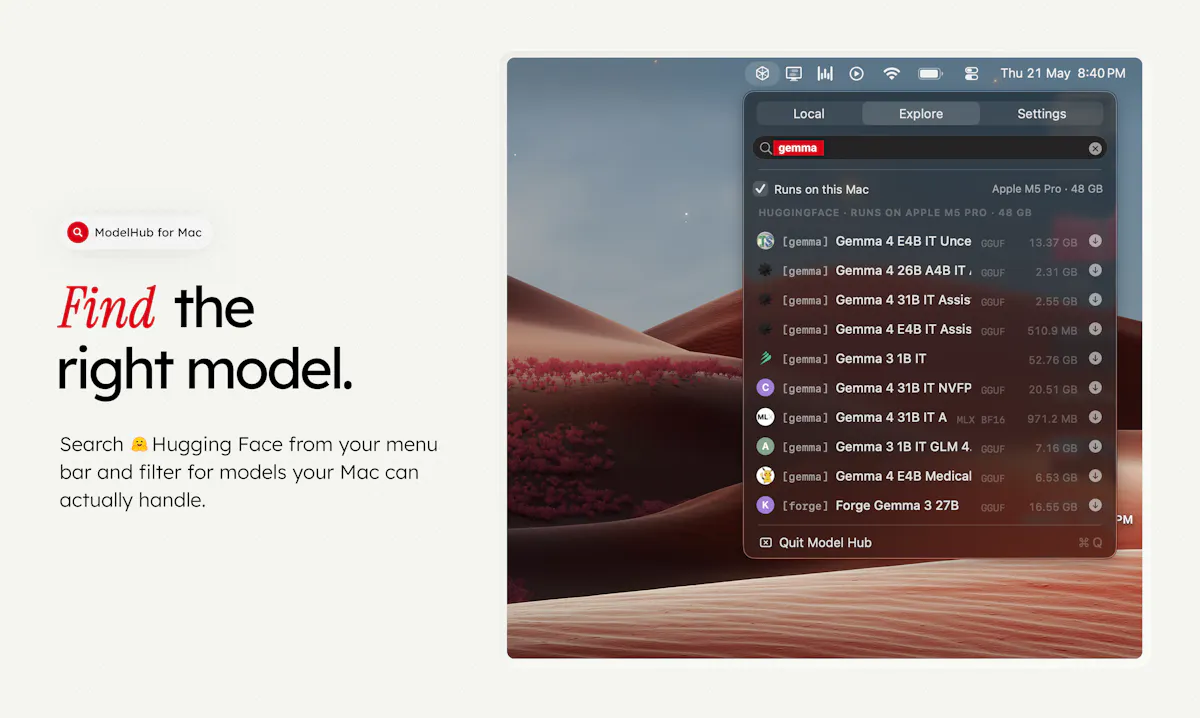The width and height of the screenshot is (1200, 718).
Task: Click the red search icon in ModelHub badge
Action: [78, 233]
